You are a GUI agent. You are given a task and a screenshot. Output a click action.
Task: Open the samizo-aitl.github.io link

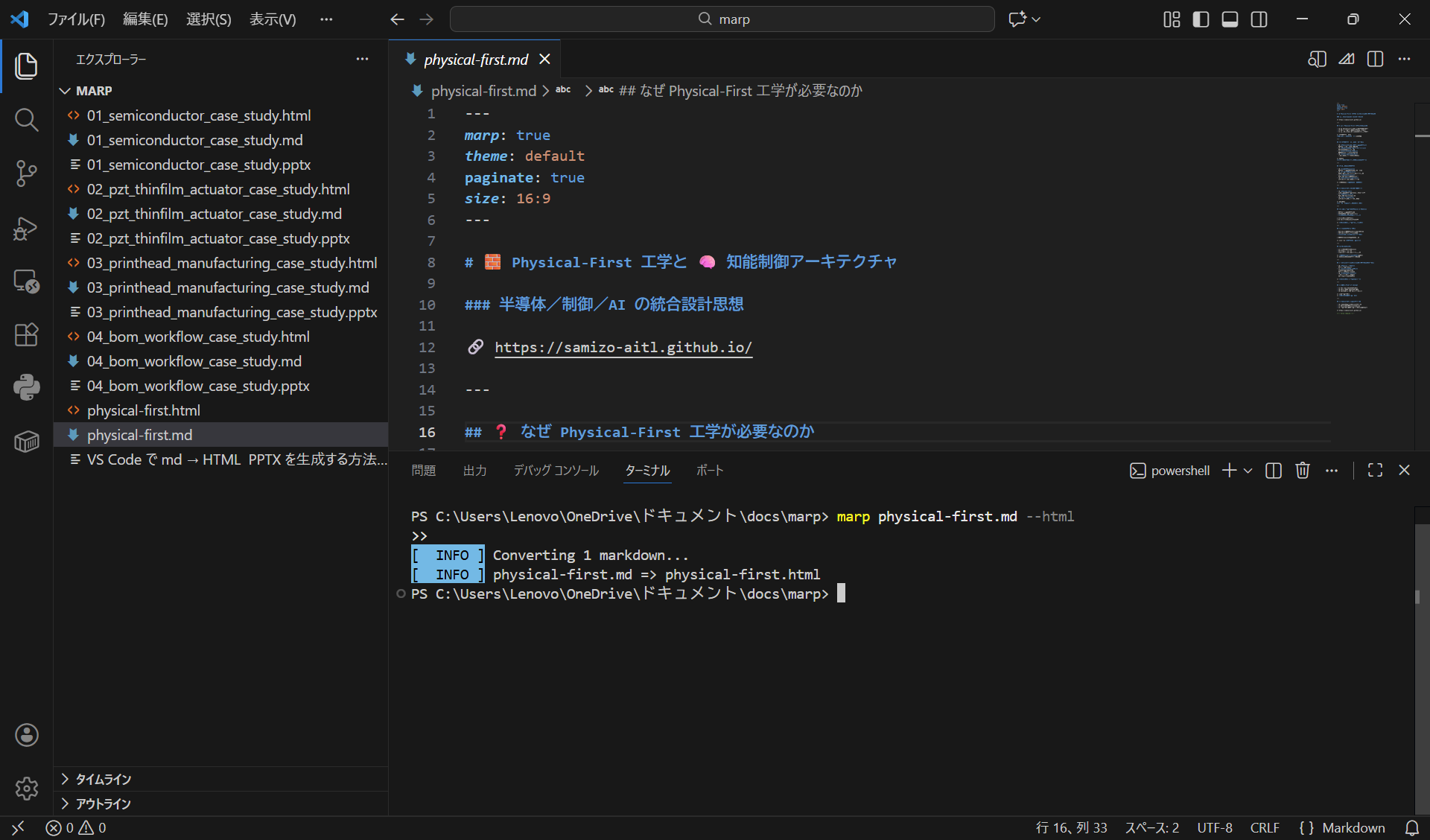tap(623, 348)
